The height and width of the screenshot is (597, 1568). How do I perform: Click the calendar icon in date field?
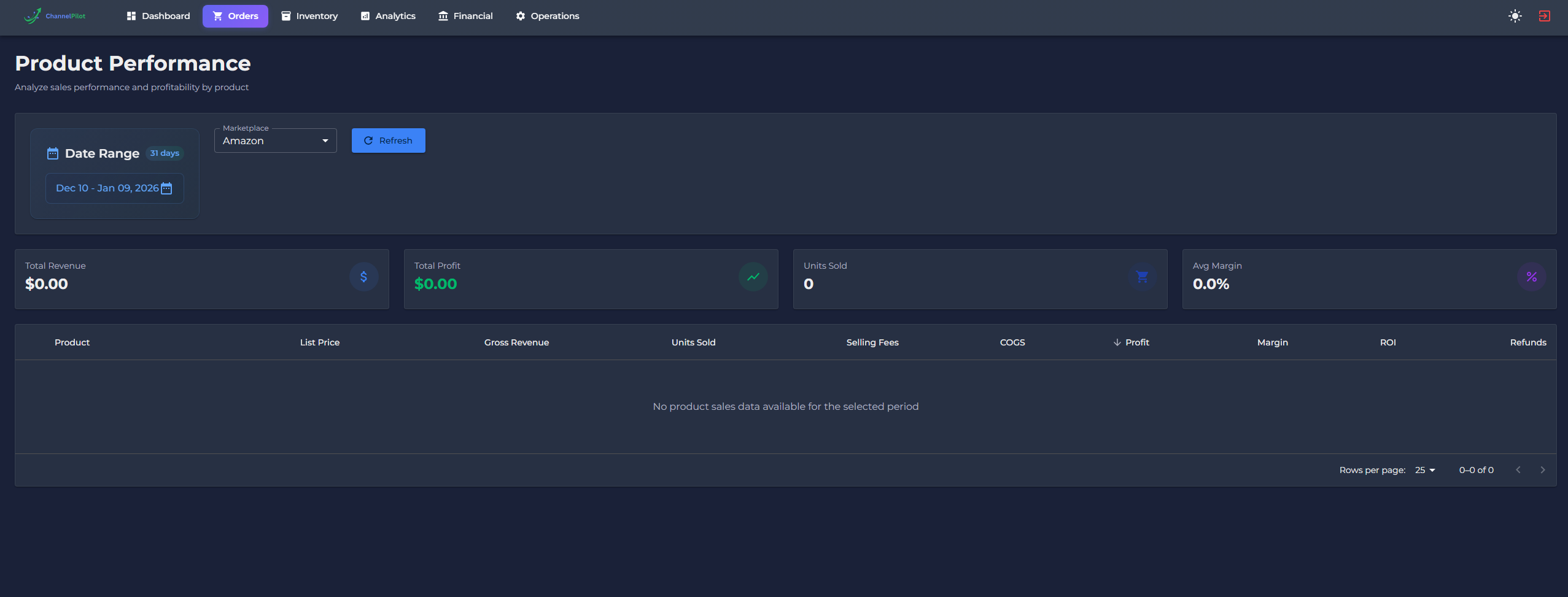pos(166,188)
